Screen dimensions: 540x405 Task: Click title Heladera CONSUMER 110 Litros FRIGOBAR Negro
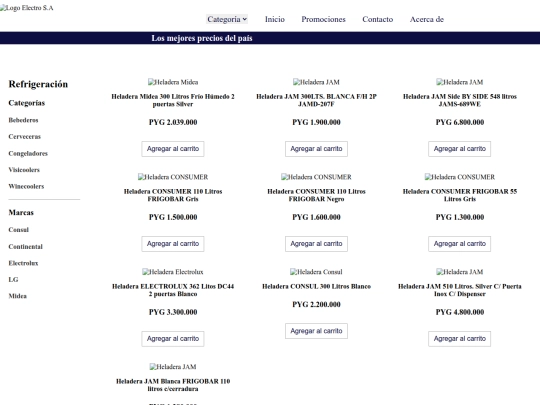[x=316, y=195]
